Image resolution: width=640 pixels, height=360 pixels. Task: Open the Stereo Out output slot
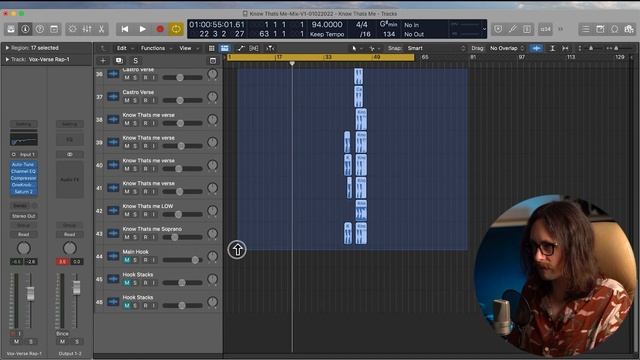pyautogui.click(x=23, y=216)
